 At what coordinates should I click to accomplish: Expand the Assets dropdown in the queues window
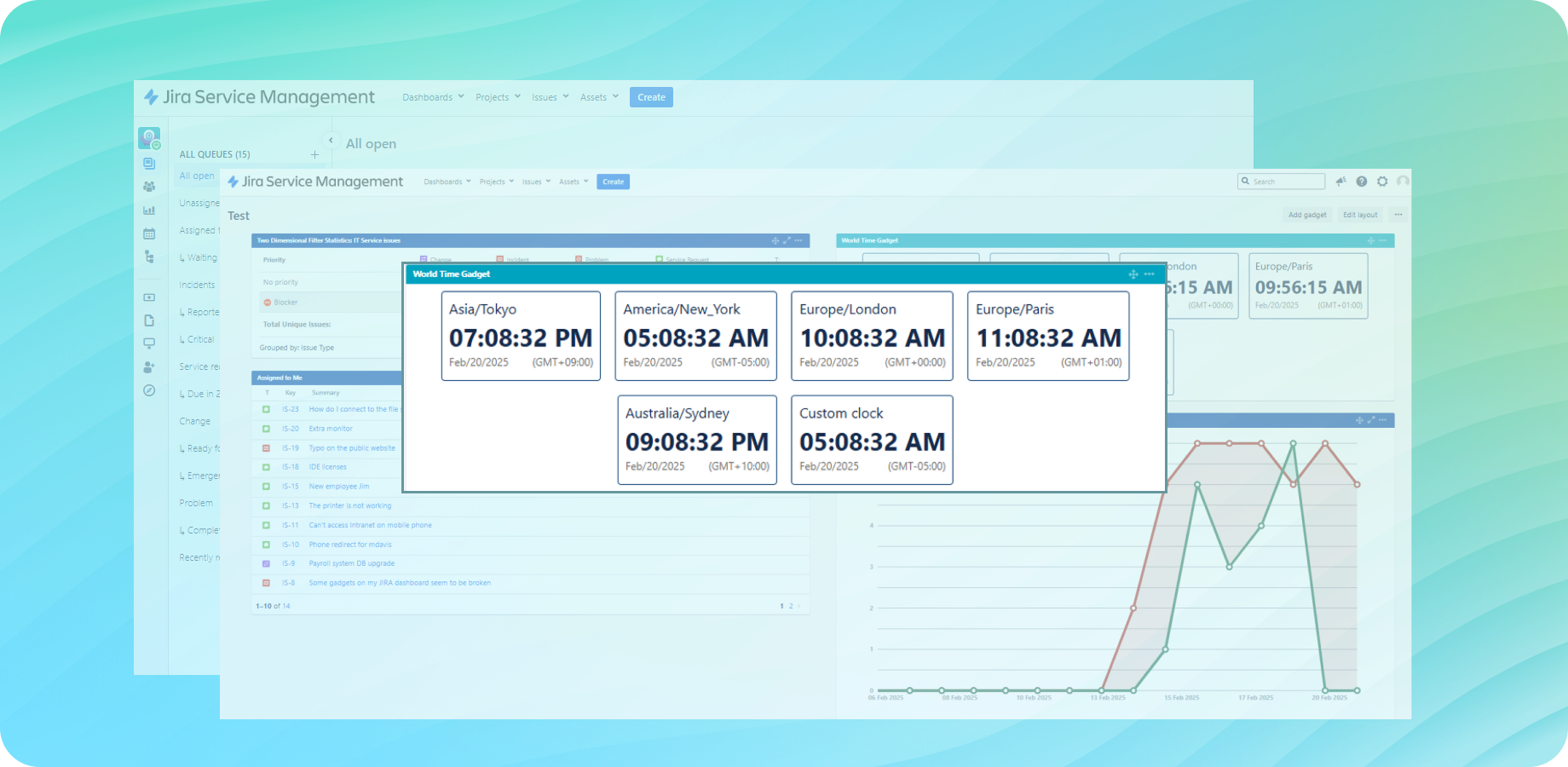pos(599,97)
